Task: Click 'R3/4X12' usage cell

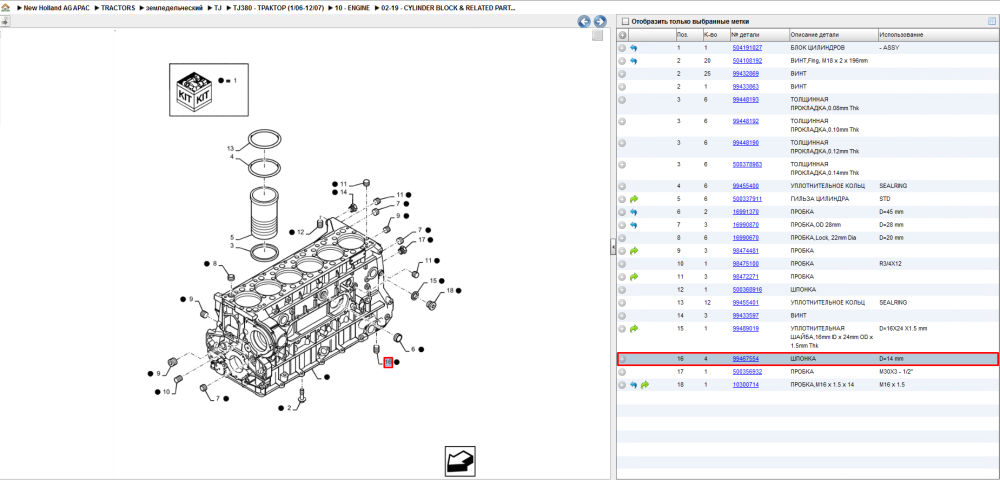Action: tap(891, 263)
